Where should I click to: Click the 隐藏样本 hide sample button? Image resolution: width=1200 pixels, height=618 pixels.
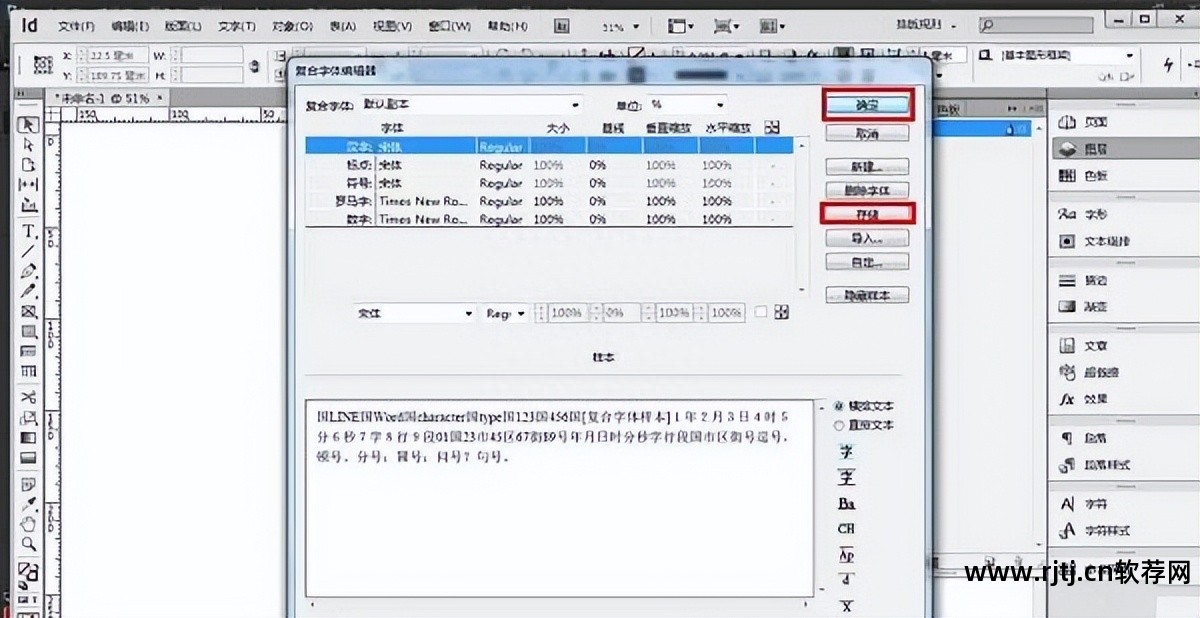point(866,295)
